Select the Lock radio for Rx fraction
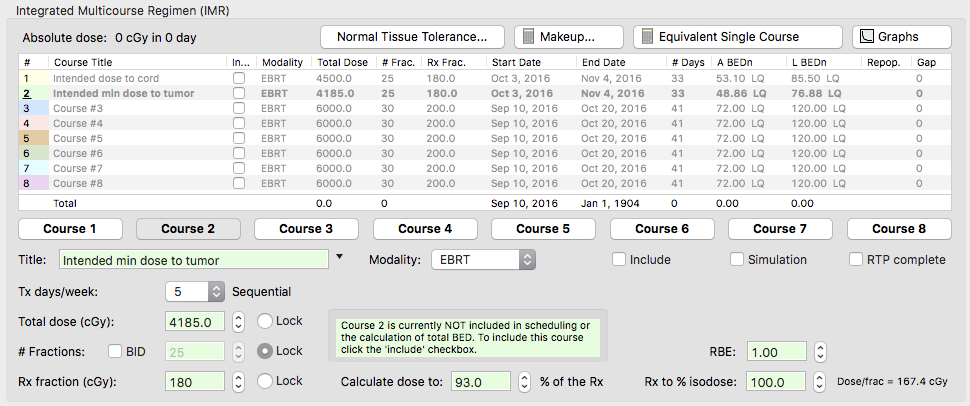 tap(265, 381)
